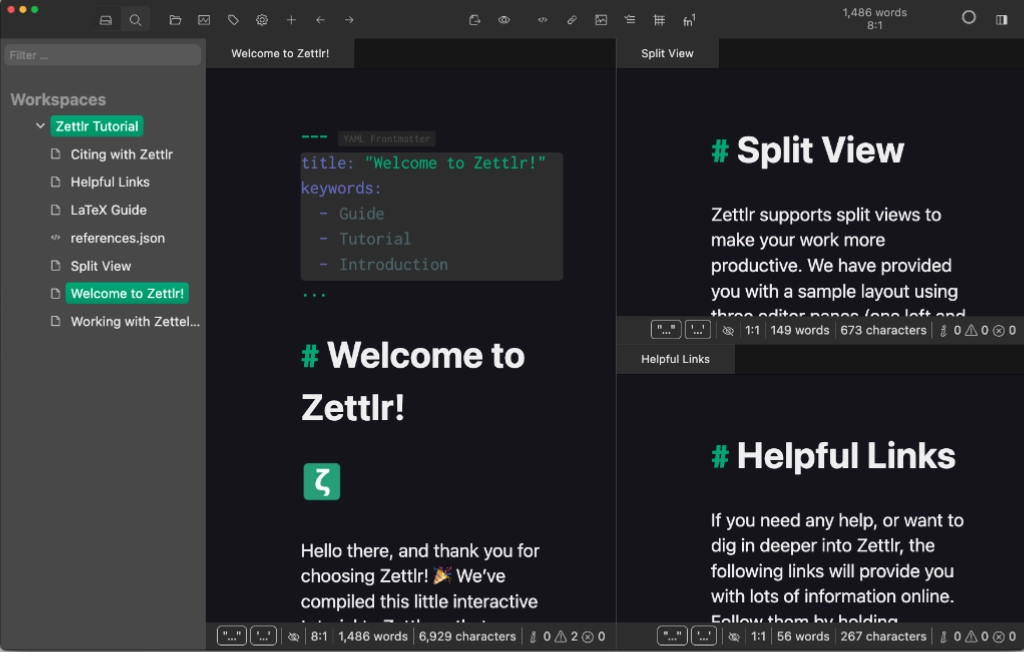Toggle the right sidebar panel icon
1024x652 pixels.
click(1001, 19)
